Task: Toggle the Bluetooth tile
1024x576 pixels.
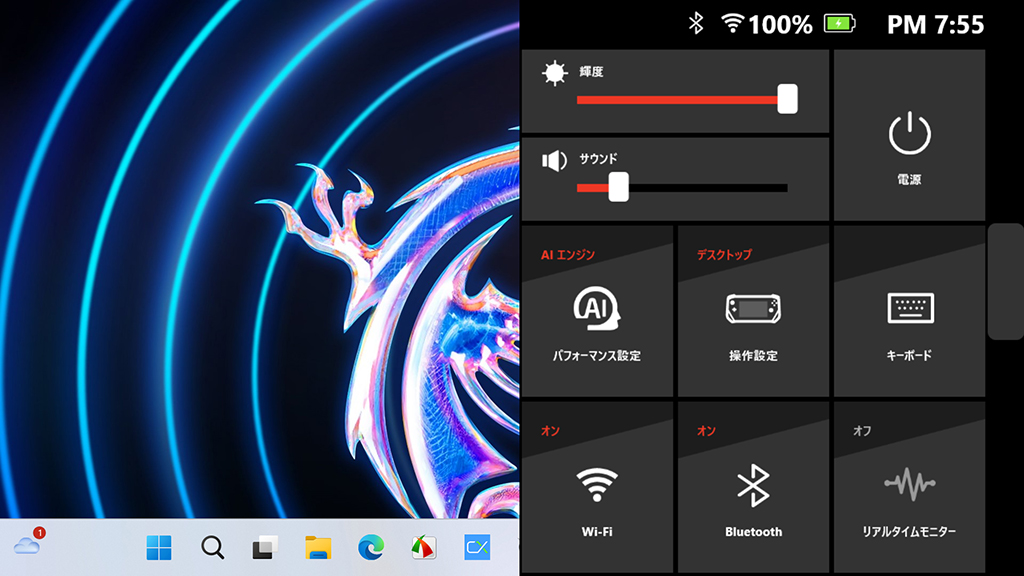Action: (x=753, y=487)
